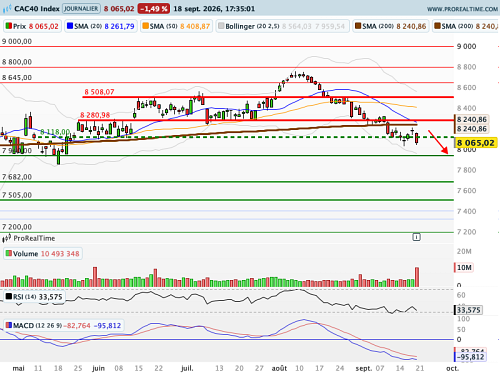Open the JOURNALIER timeframe selector

coord(81,8)
